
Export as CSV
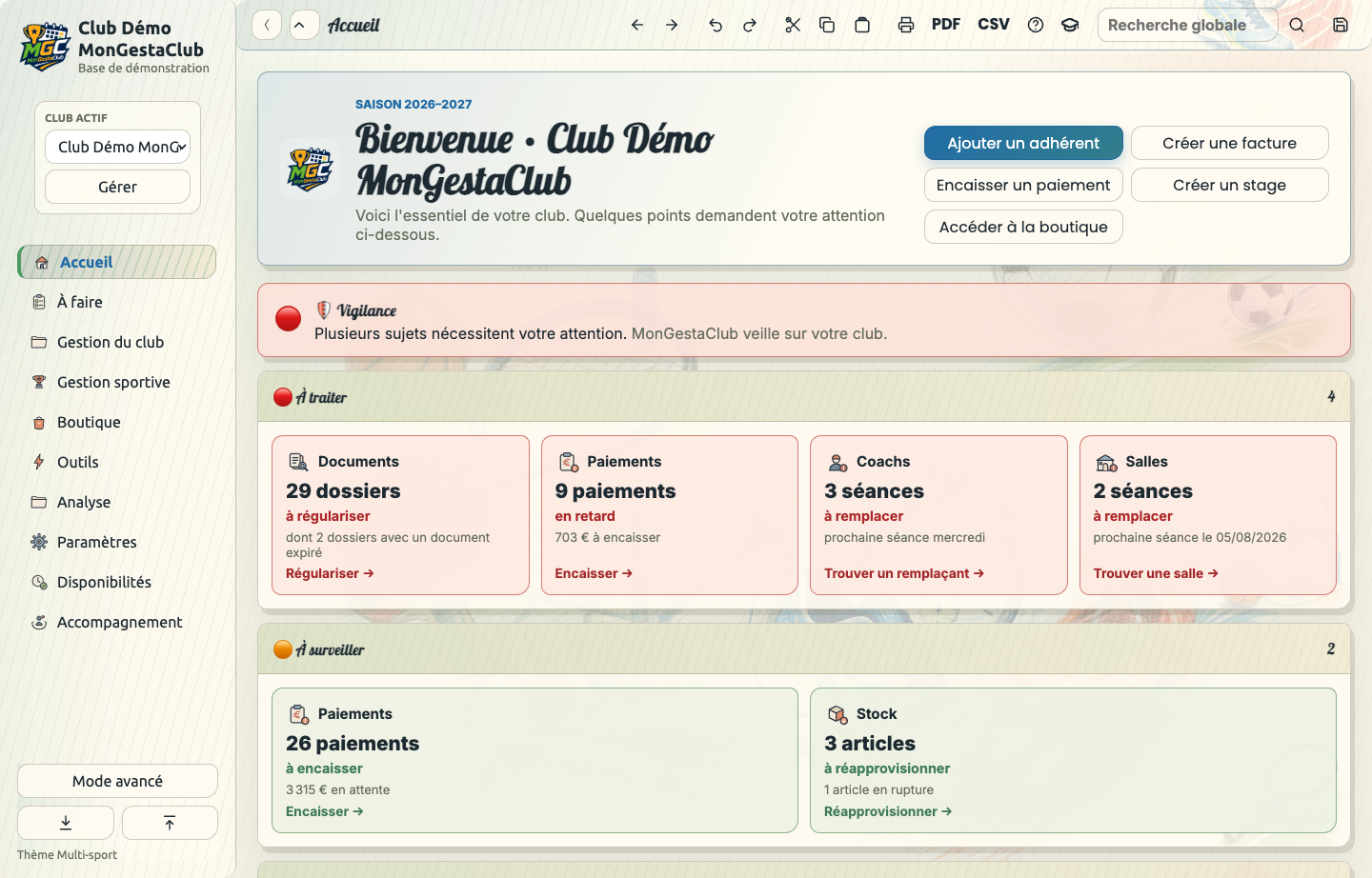[x=994, y=25]
